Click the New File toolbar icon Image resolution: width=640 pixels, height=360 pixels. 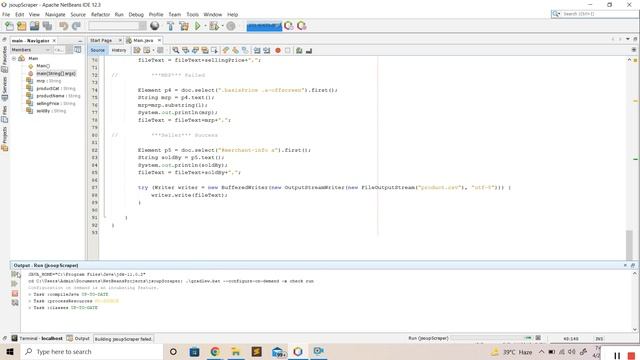[x=9, y=26]
